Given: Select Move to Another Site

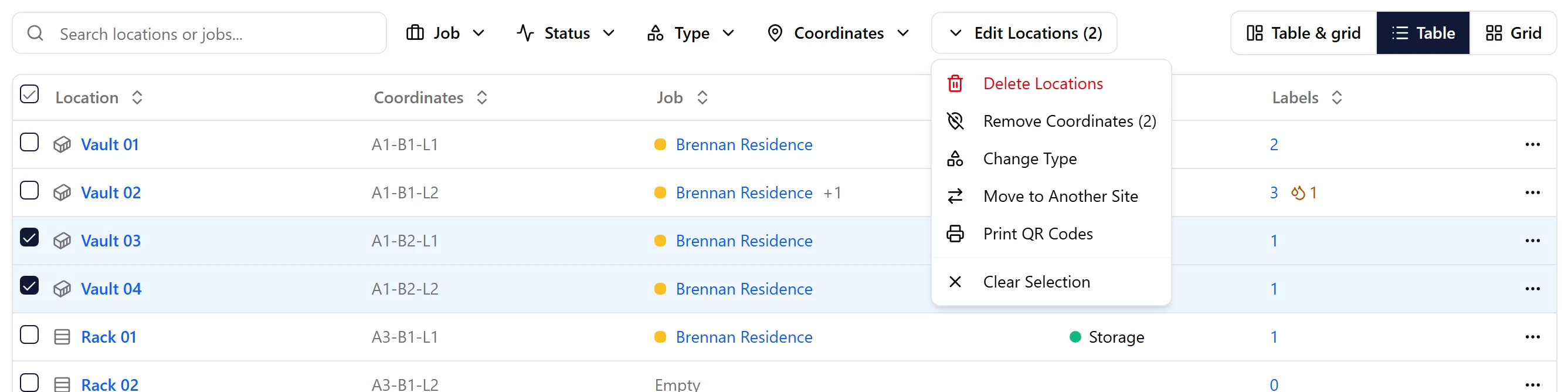Looking at the screenshot, I should (1051, 197).
